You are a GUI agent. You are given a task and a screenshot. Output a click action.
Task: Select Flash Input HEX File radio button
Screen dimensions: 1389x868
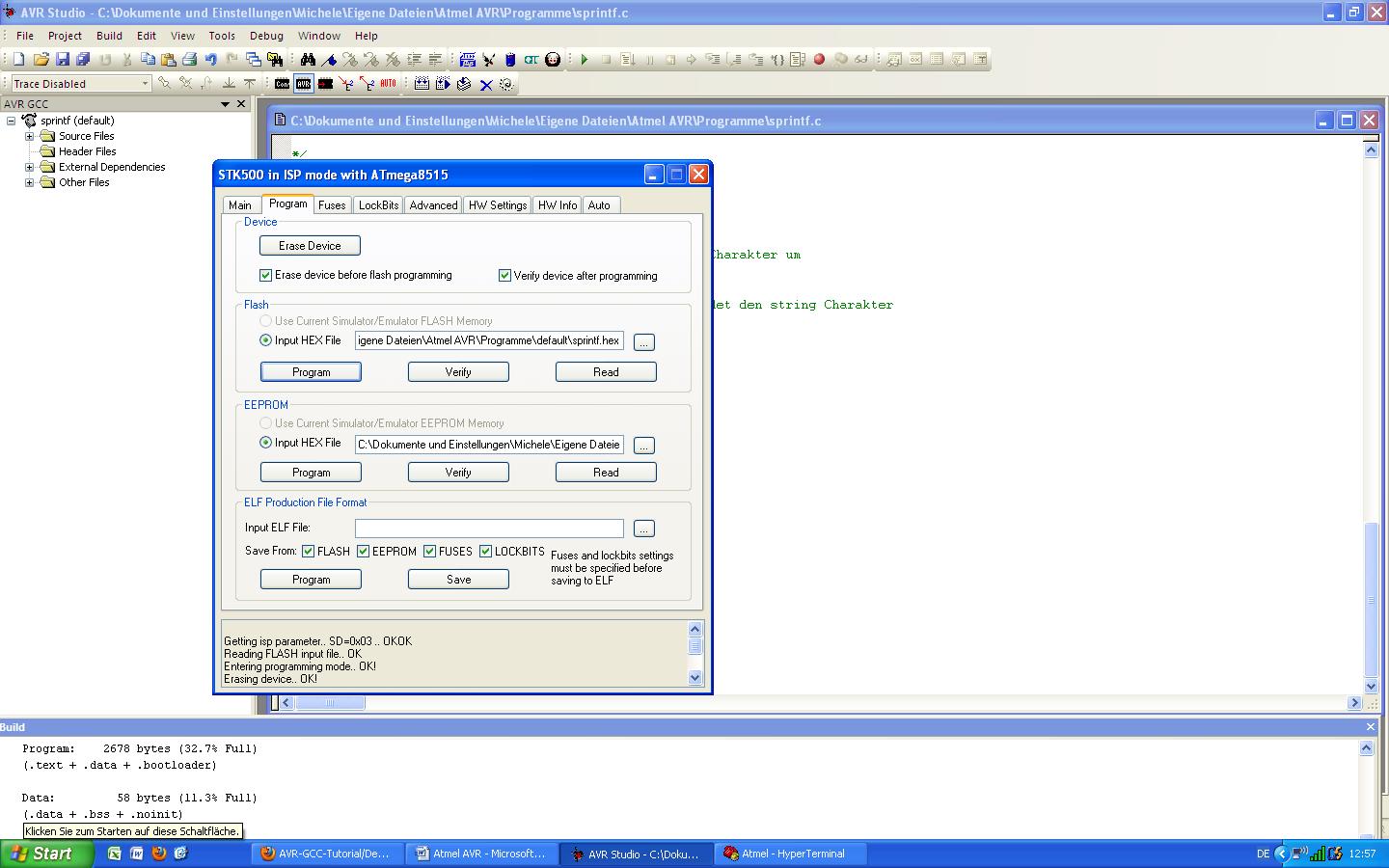(x=265, y=340)
